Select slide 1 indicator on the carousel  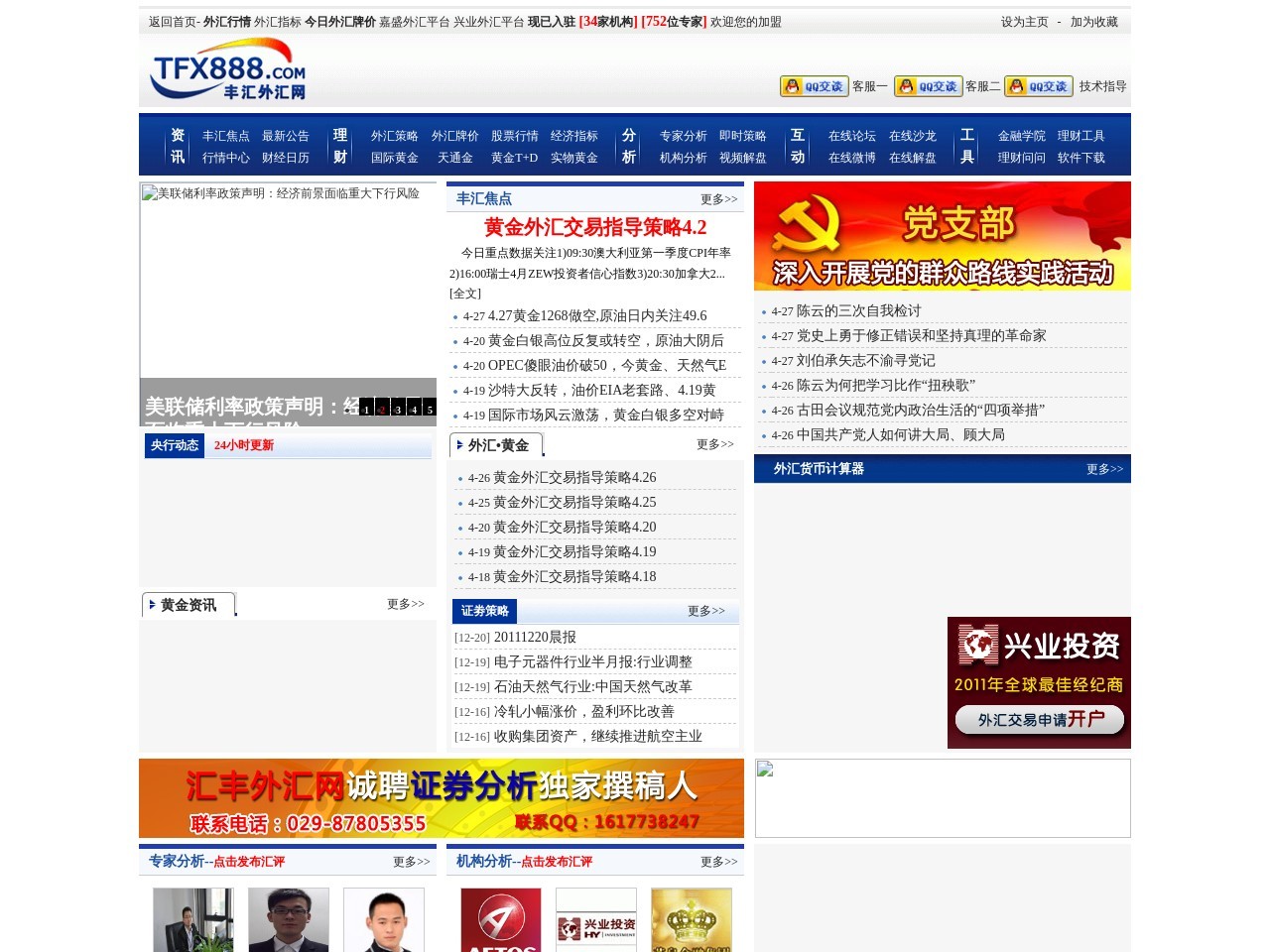pyautogui.click(x=364, y=407)
